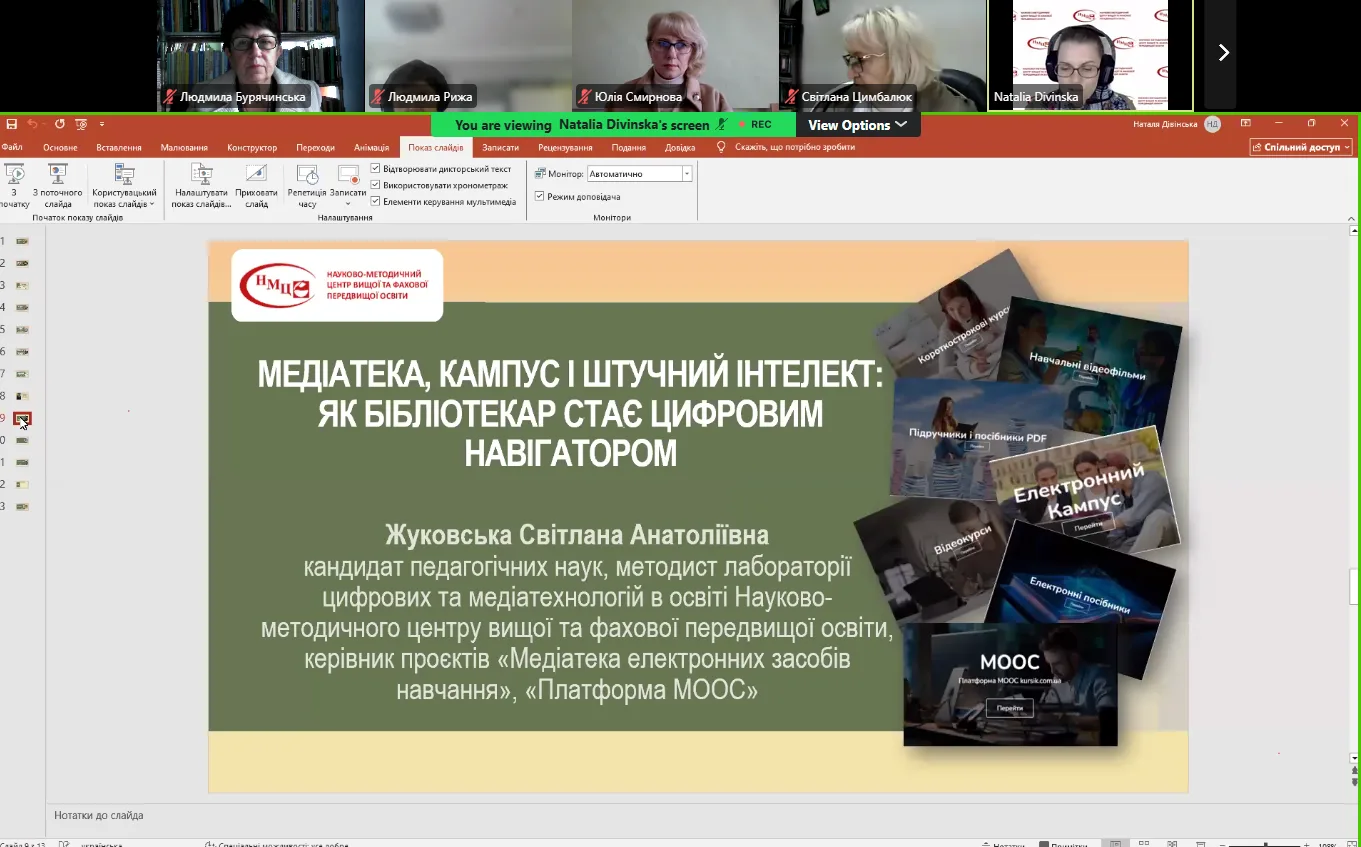Click the Redo icon in quick access toolbar

click(60, 124)
